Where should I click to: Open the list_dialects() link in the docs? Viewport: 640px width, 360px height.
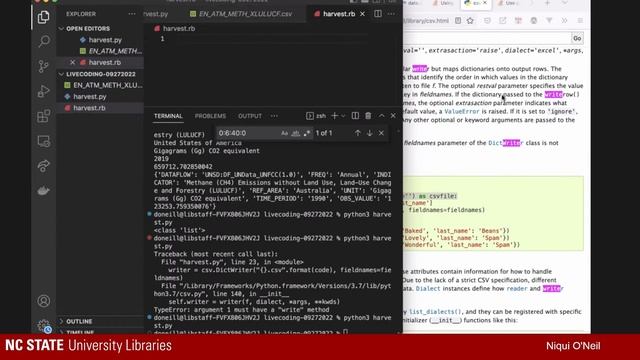435,312
